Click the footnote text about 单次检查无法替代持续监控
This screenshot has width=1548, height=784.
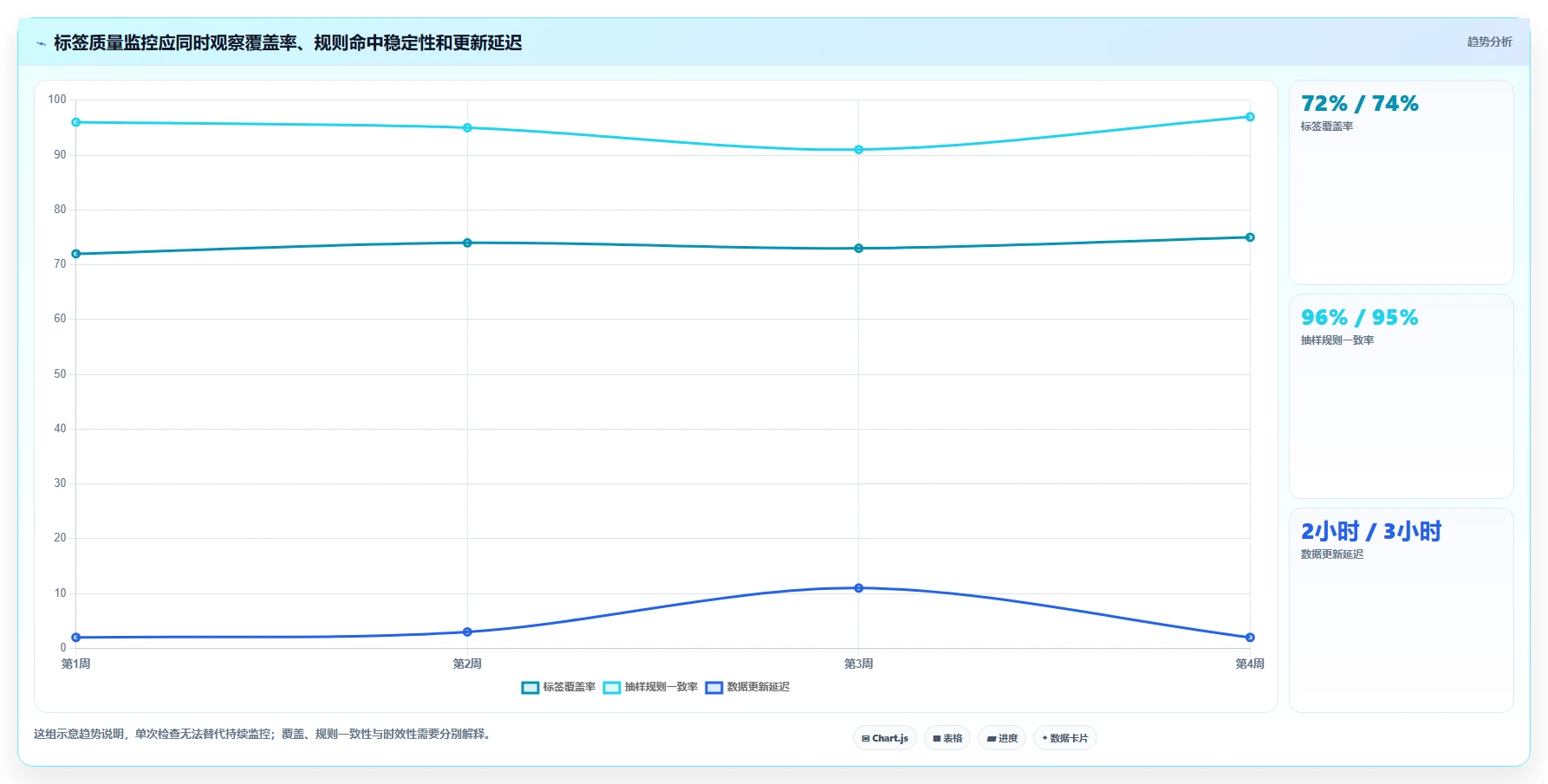263,735
